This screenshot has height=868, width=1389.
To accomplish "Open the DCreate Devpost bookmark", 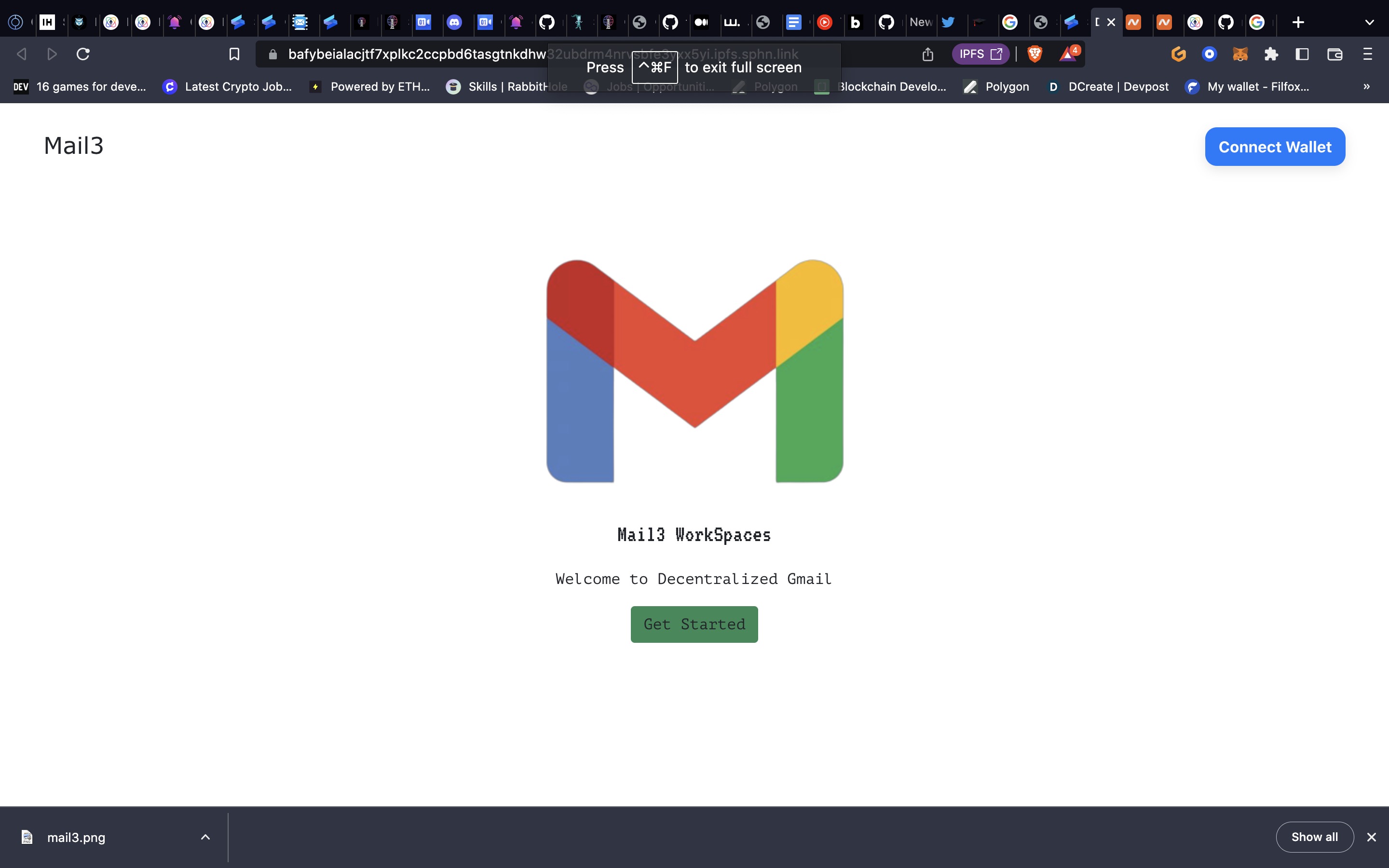I will [x=1108, y=87].
